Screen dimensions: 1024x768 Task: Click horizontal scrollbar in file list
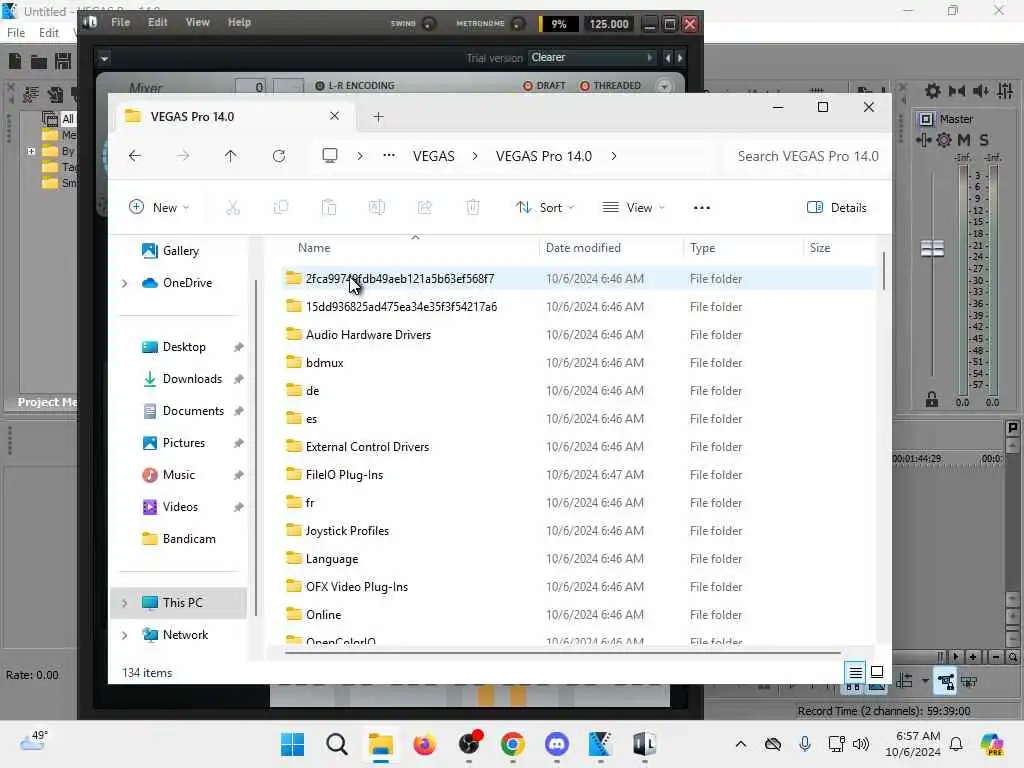[563, 652]
